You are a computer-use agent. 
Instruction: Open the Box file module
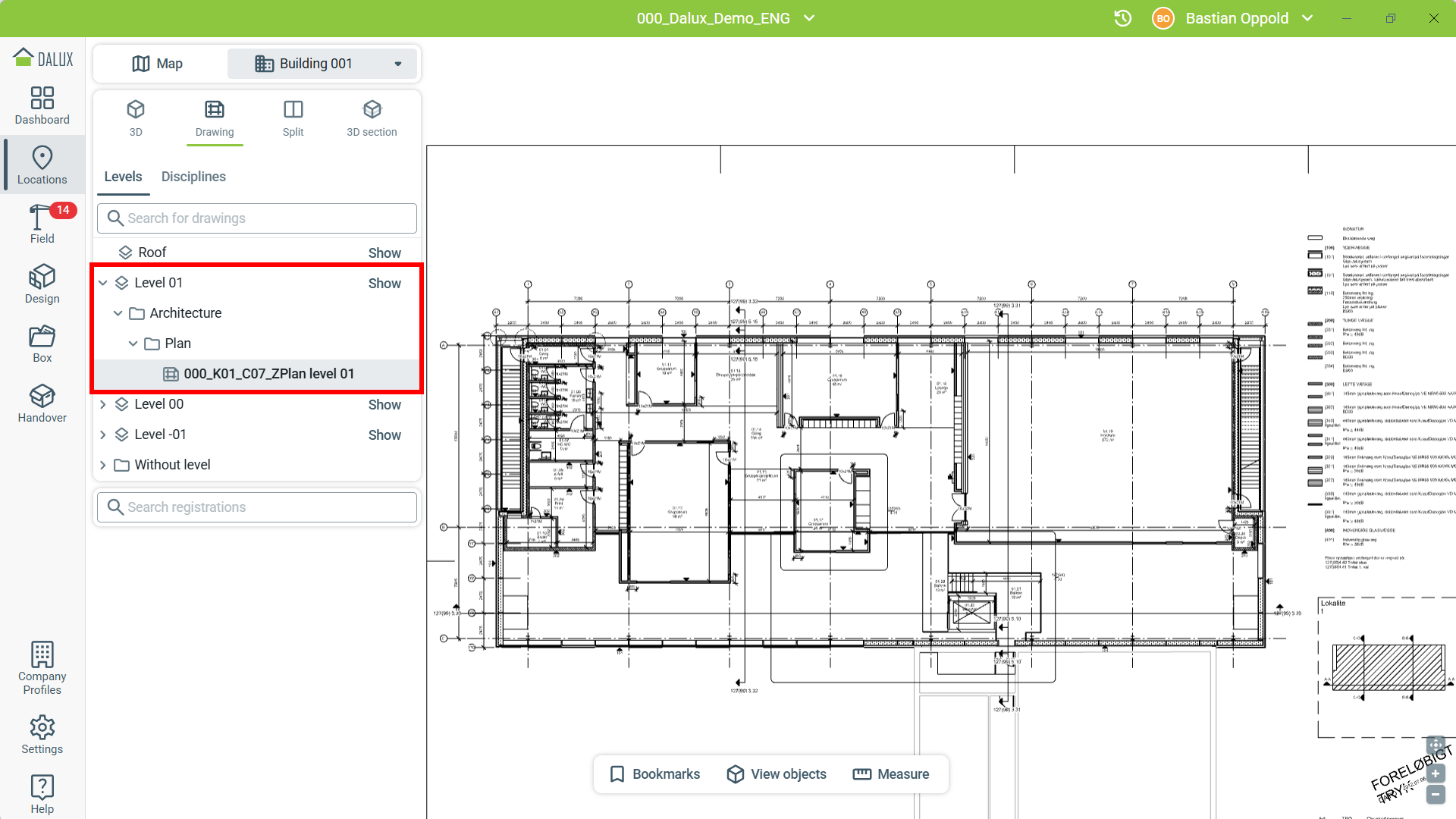pyautogui.click(x=42, y=344)
